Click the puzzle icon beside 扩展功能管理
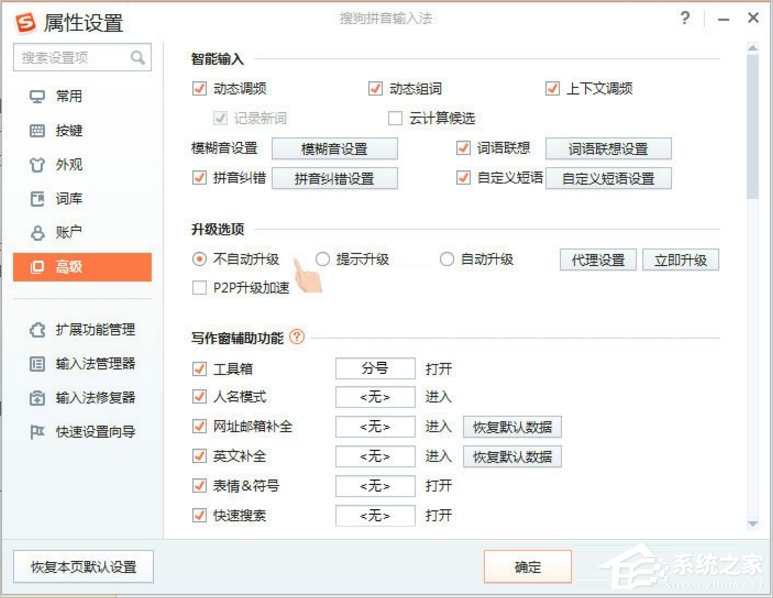773x598 pixels. click(x=37, y=330)
